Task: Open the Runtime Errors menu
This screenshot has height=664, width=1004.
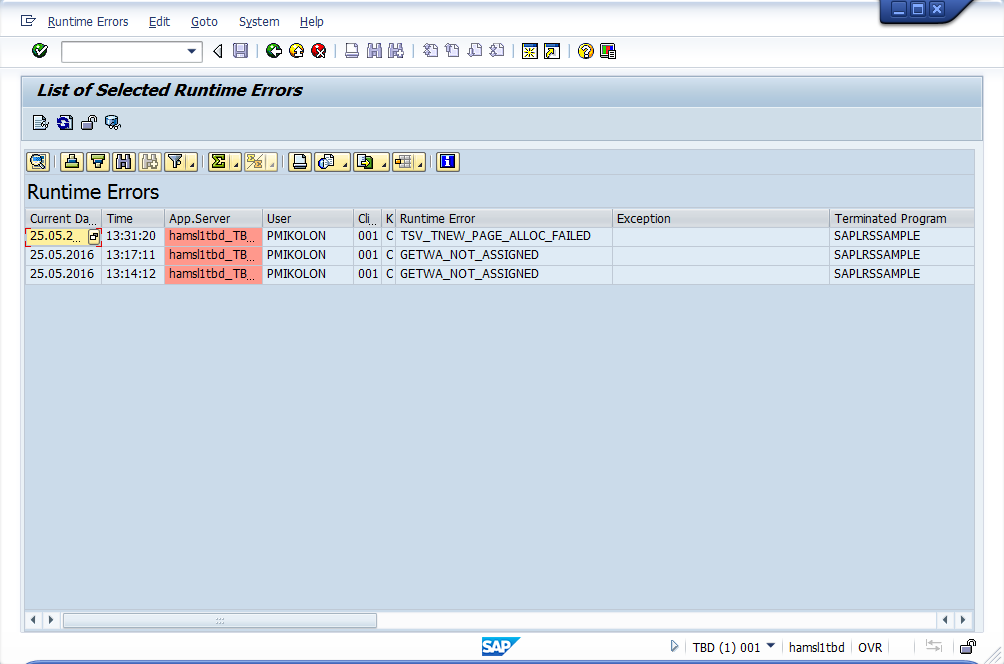Action: tap(88, 21)
